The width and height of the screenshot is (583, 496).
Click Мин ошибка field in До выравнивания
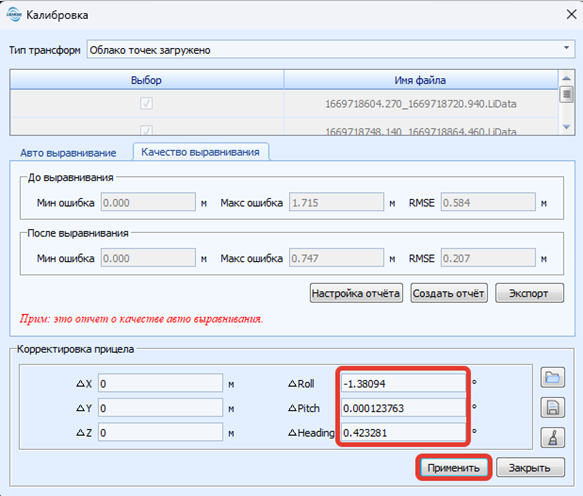tap(148, 202)
